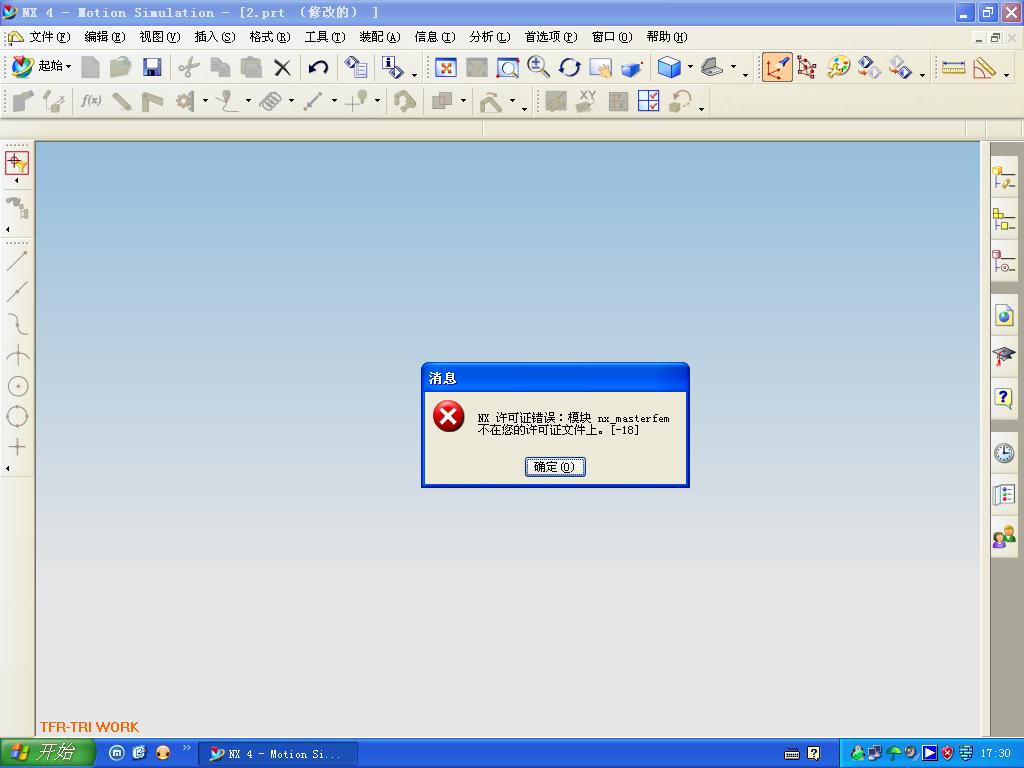Click the ruler distance measure icon
The image size is (1024, 768).
coord(953,67)
